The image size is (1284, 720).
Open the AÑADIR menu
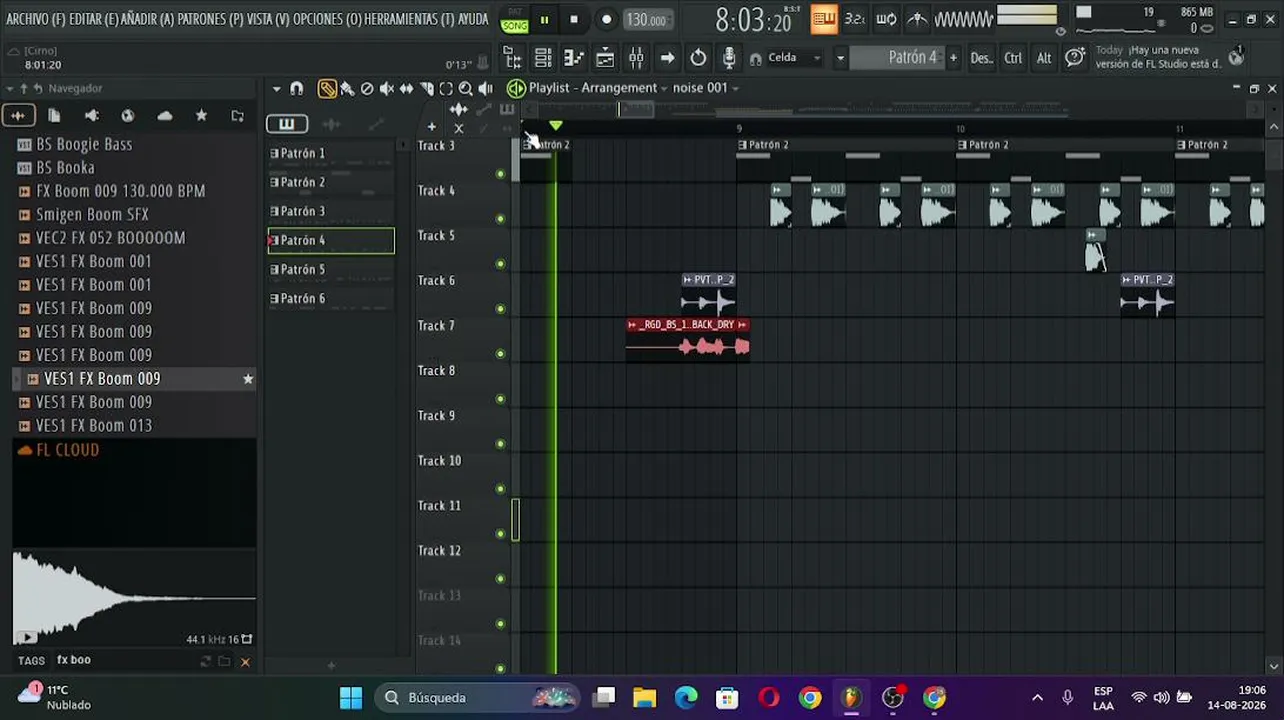coord(147,19)
